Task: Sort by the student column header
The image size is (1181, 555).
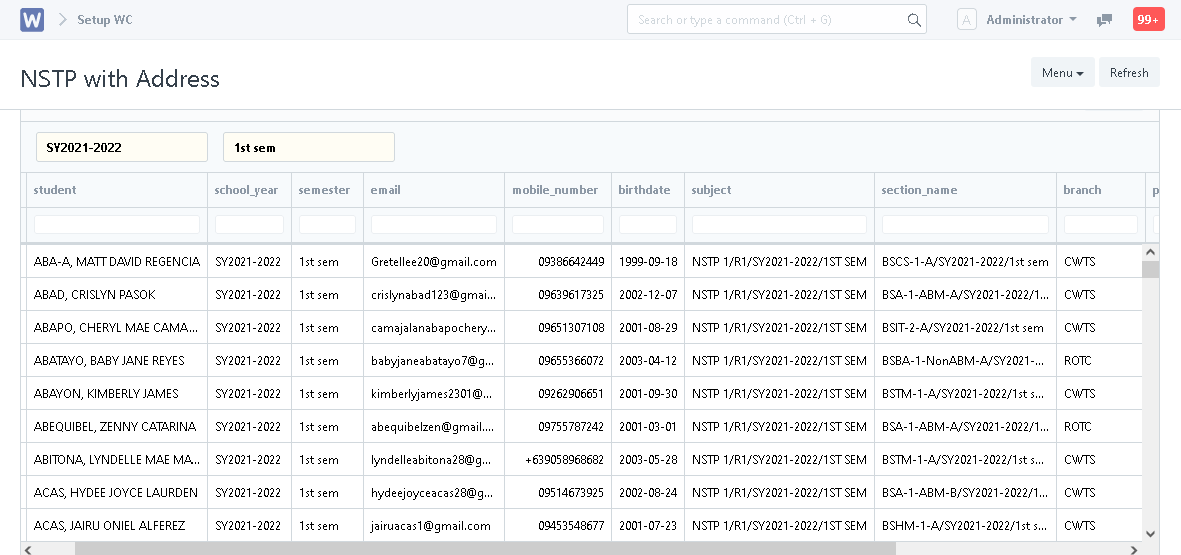Action: [117, 190]
